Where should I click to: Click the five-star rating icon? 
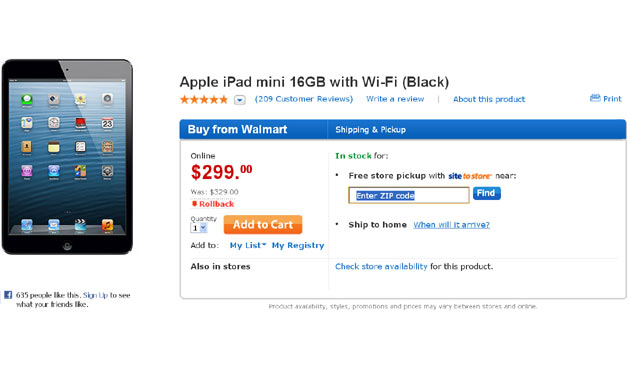(204, 99)
